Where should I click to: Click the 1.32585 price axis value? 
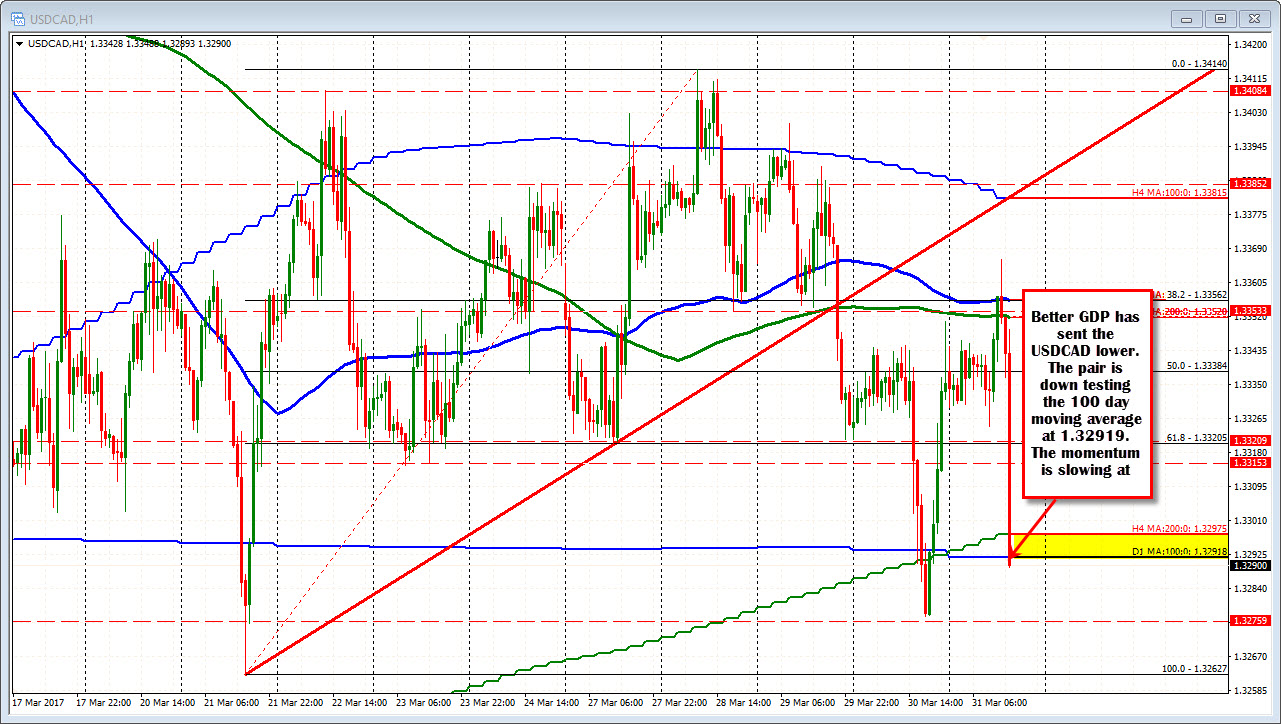1252,690
